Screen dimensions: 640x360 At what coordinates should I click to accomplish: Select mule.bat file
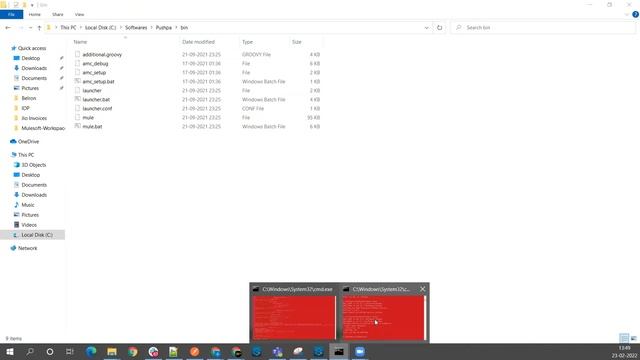[92, 127]
